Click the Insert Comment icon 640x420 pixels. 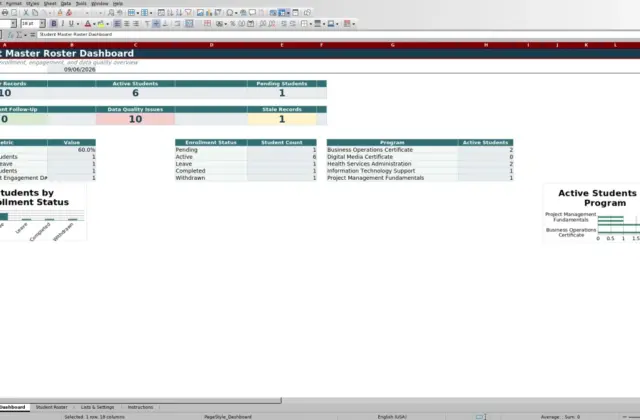click(x=252, y=13)
